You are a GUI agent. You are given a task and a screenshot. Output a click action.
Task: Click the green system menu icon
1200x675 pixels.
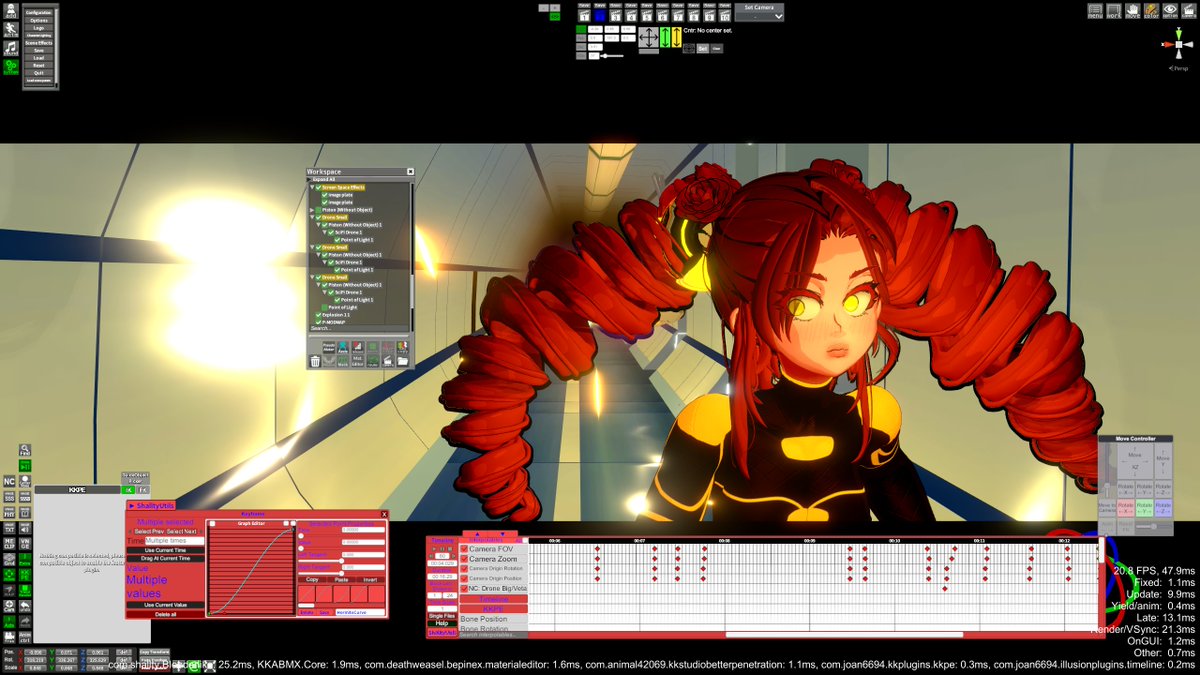coord(11,67)
